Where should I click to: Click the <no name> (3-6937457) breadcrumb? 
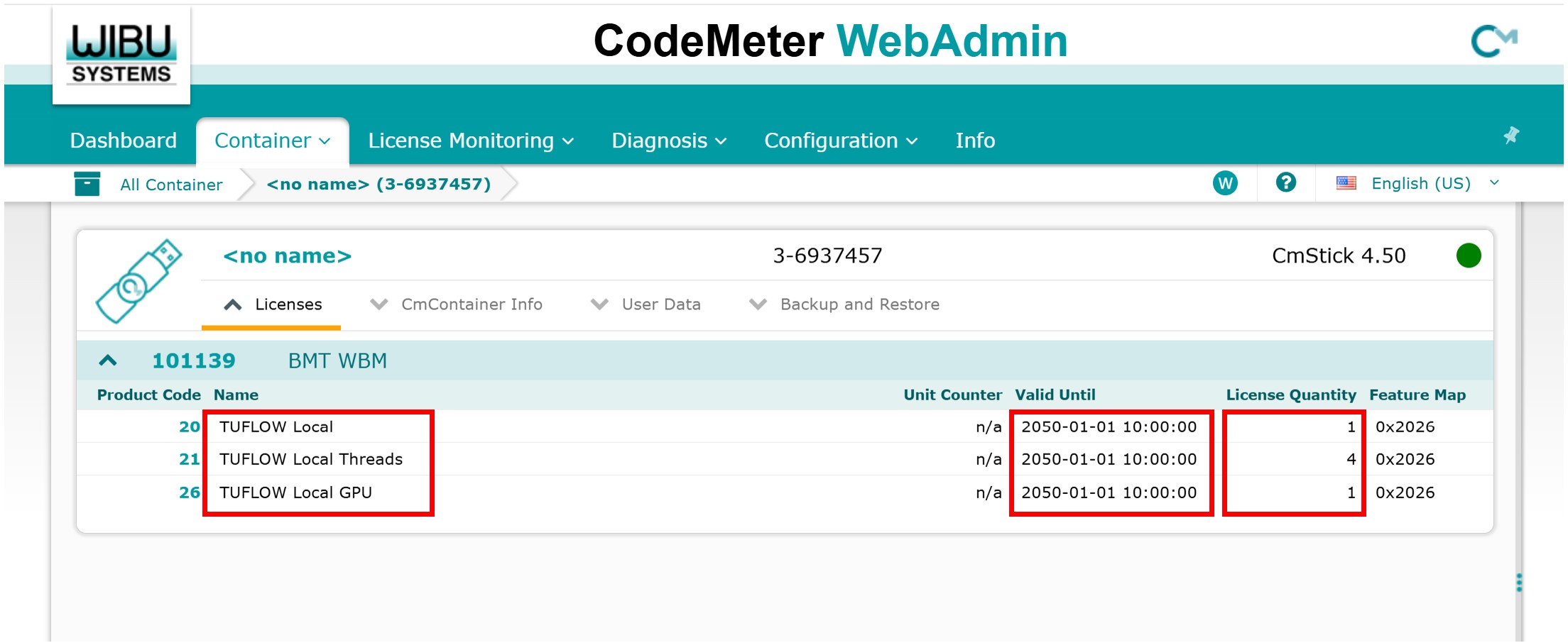[379, 184]
